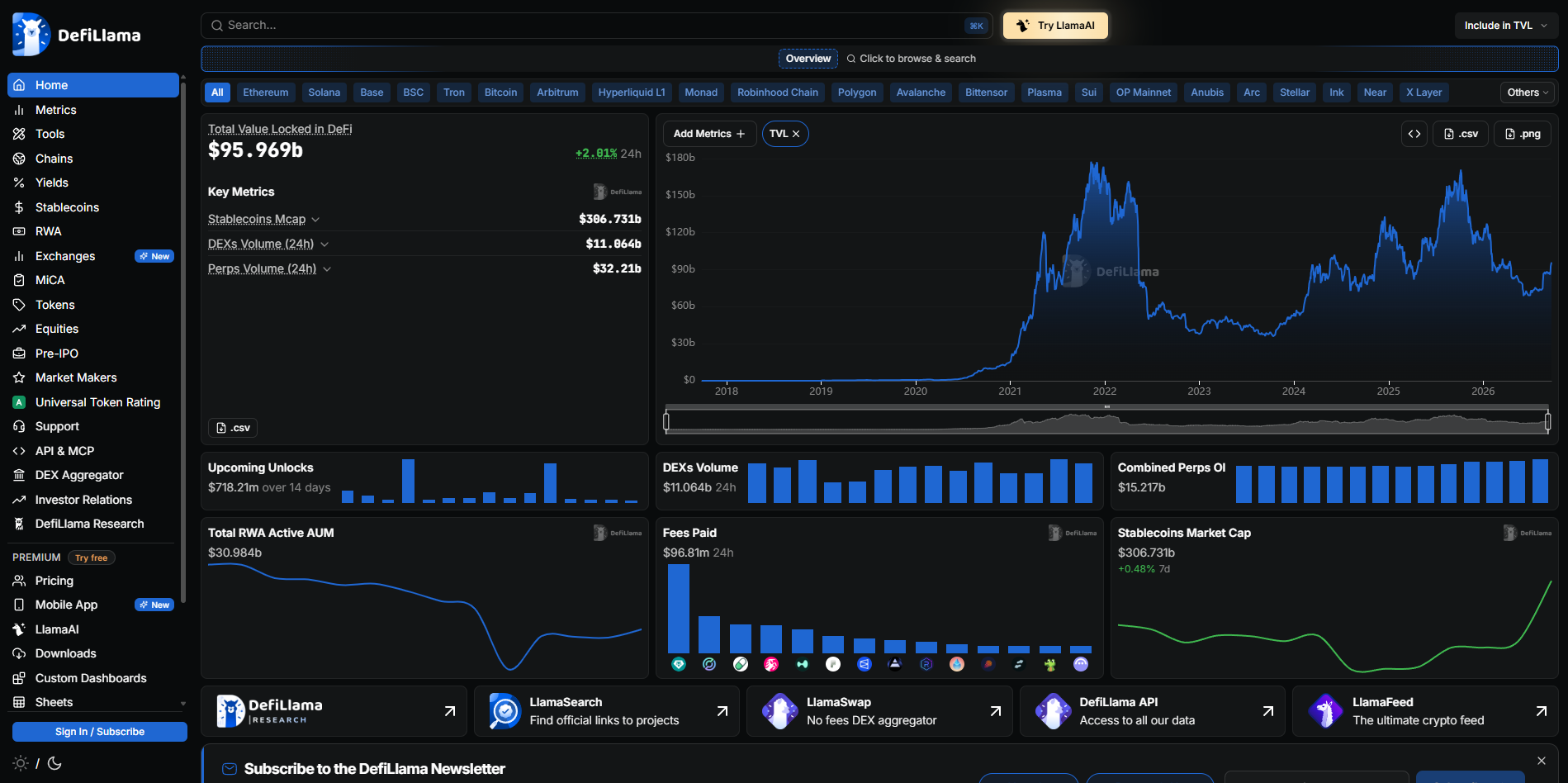Click left handle of chart range slider
This screenshot has width=1568, height=783.
point(666,421)
